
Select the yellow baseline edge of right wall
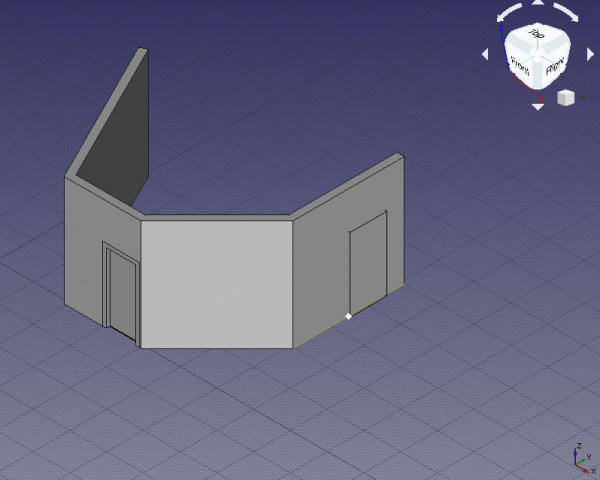click(x=348, y=316)
